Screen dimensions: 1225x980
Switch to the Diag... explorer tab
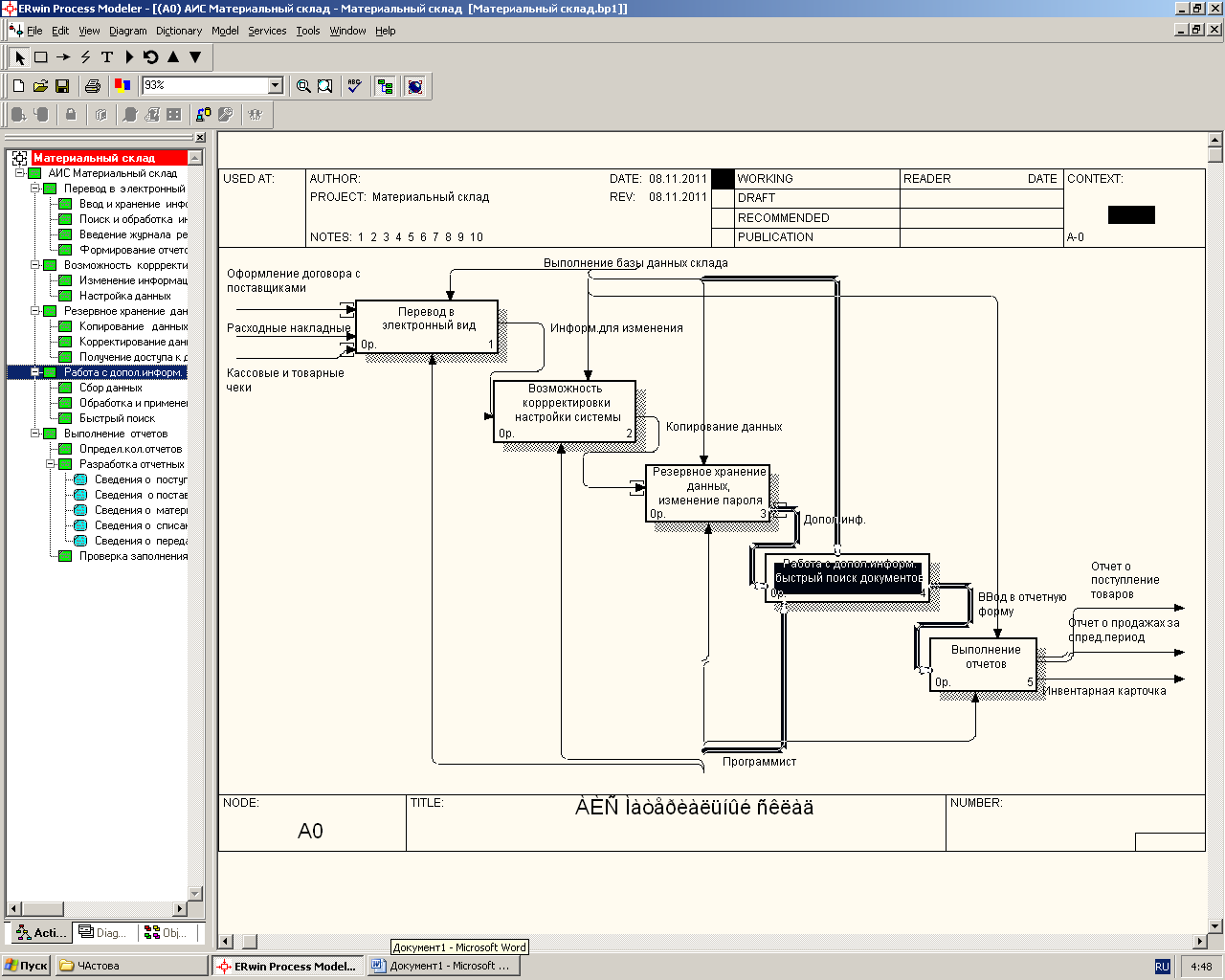pos(102,932)
